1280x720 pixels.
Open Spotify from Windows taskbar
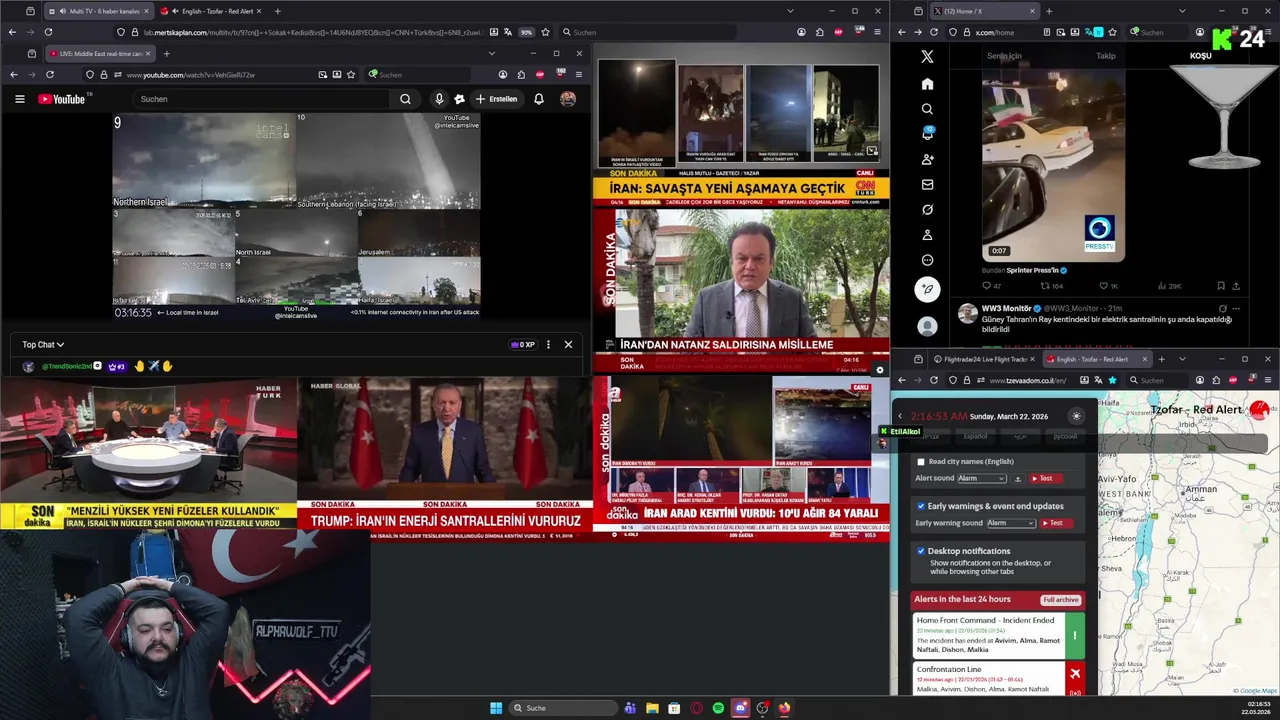718,708
